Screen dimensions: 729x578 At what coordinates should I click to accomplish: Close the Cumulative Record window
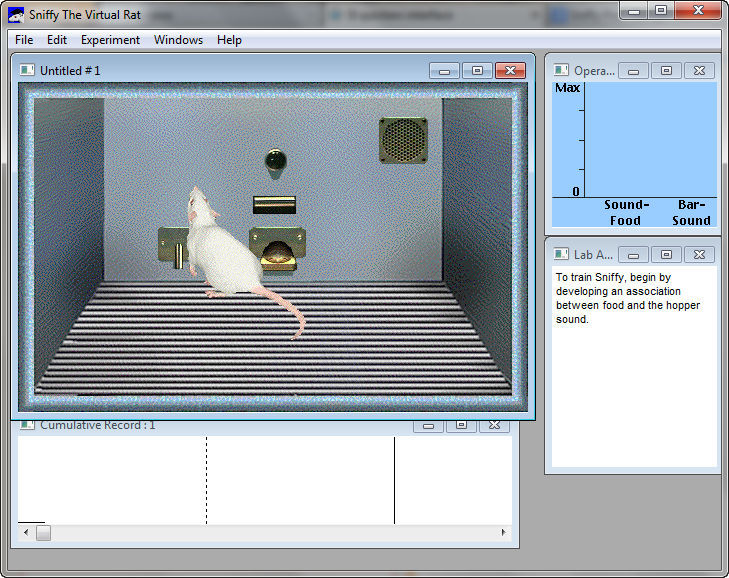coord(494,425)
